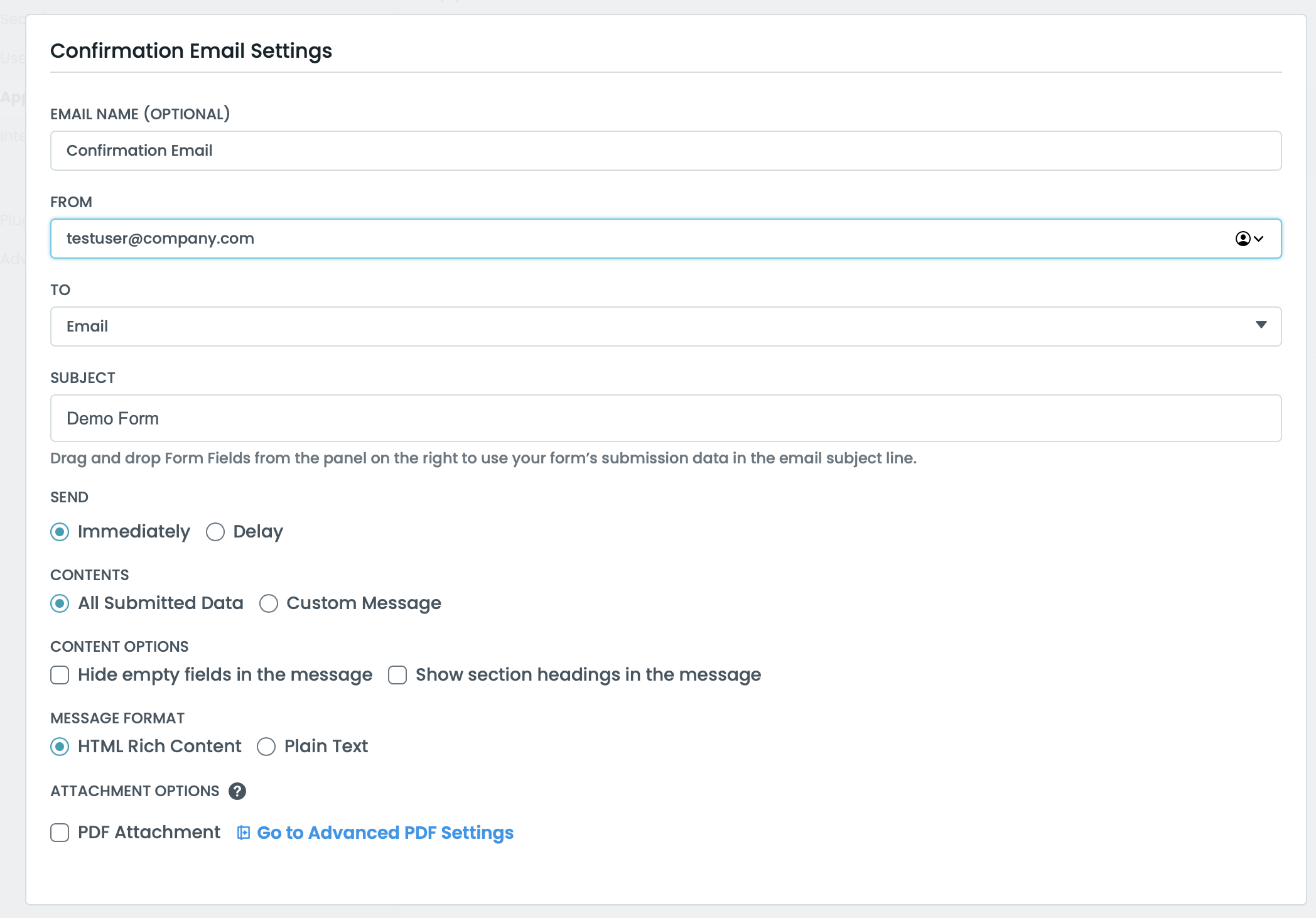Select All Submitted Data contents
This screenshot has height=918, width=1316.
click(x=60, y=603)
